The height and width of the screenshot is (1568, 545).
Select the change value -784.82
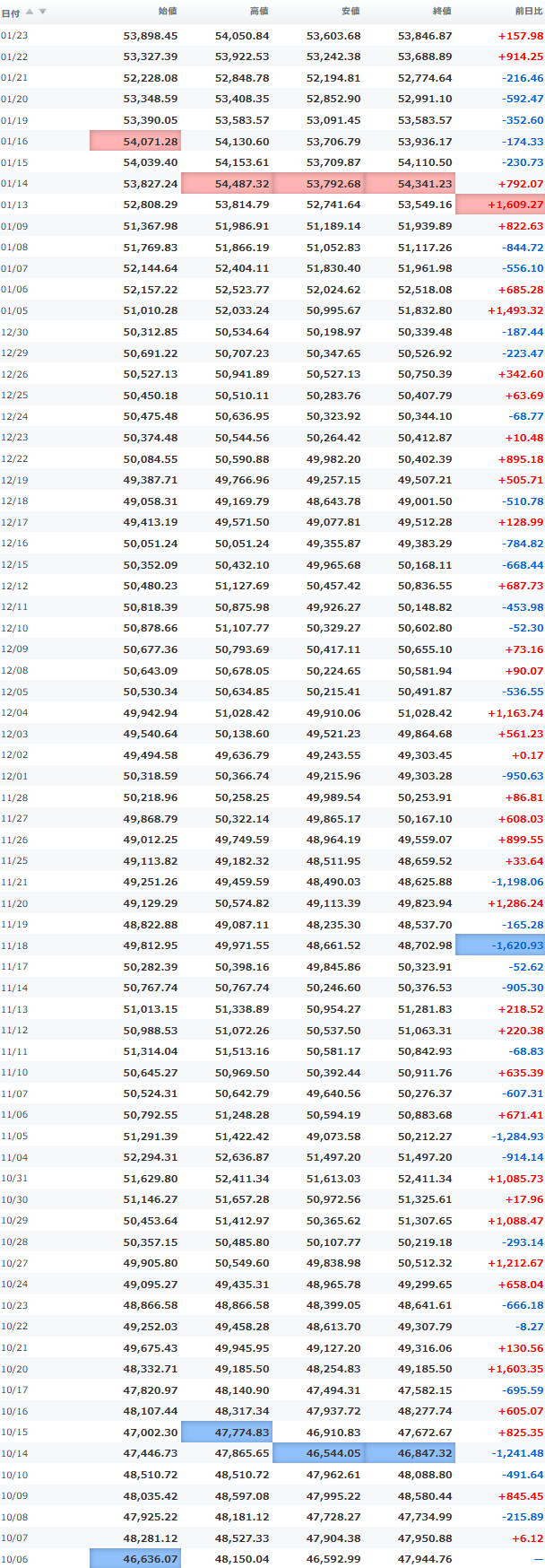point(523,544)
